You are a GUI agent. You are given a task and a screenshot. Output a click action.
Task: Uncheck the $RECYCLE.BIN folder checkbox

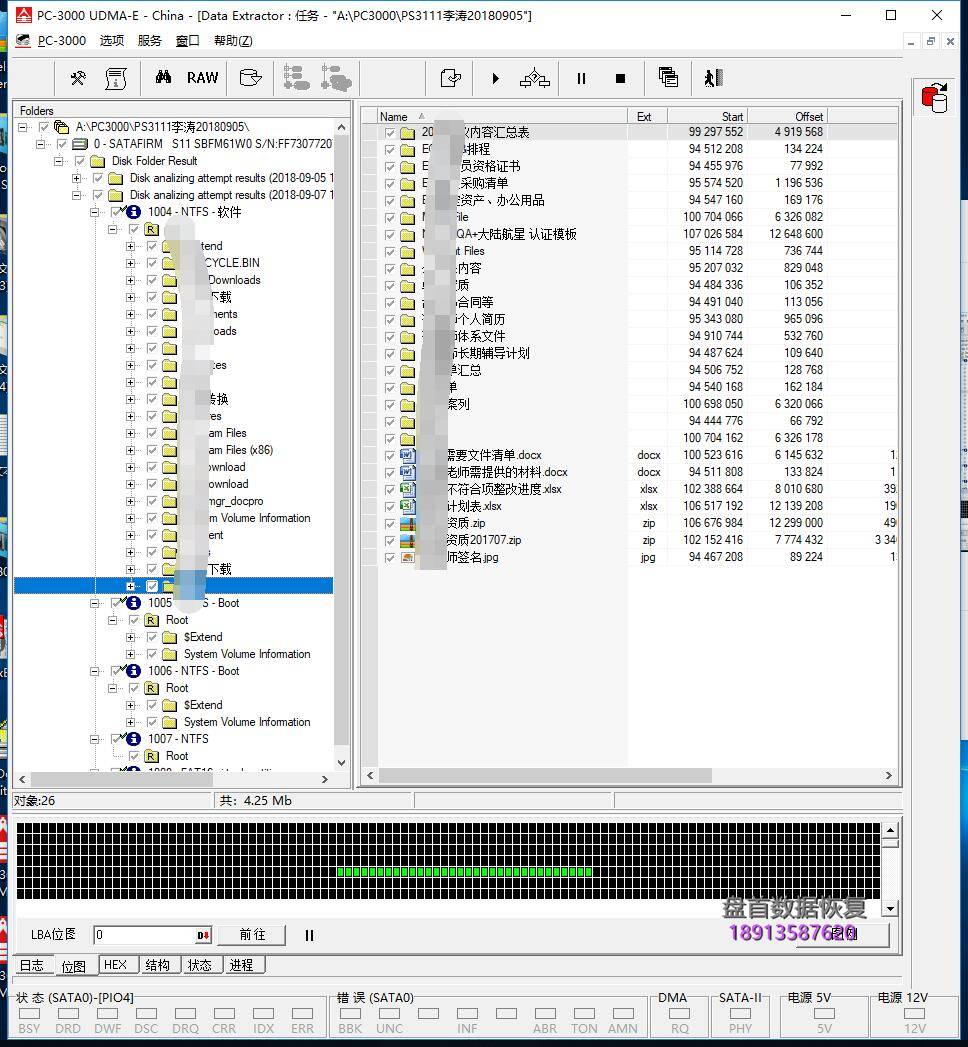click(x=152, y=263)
